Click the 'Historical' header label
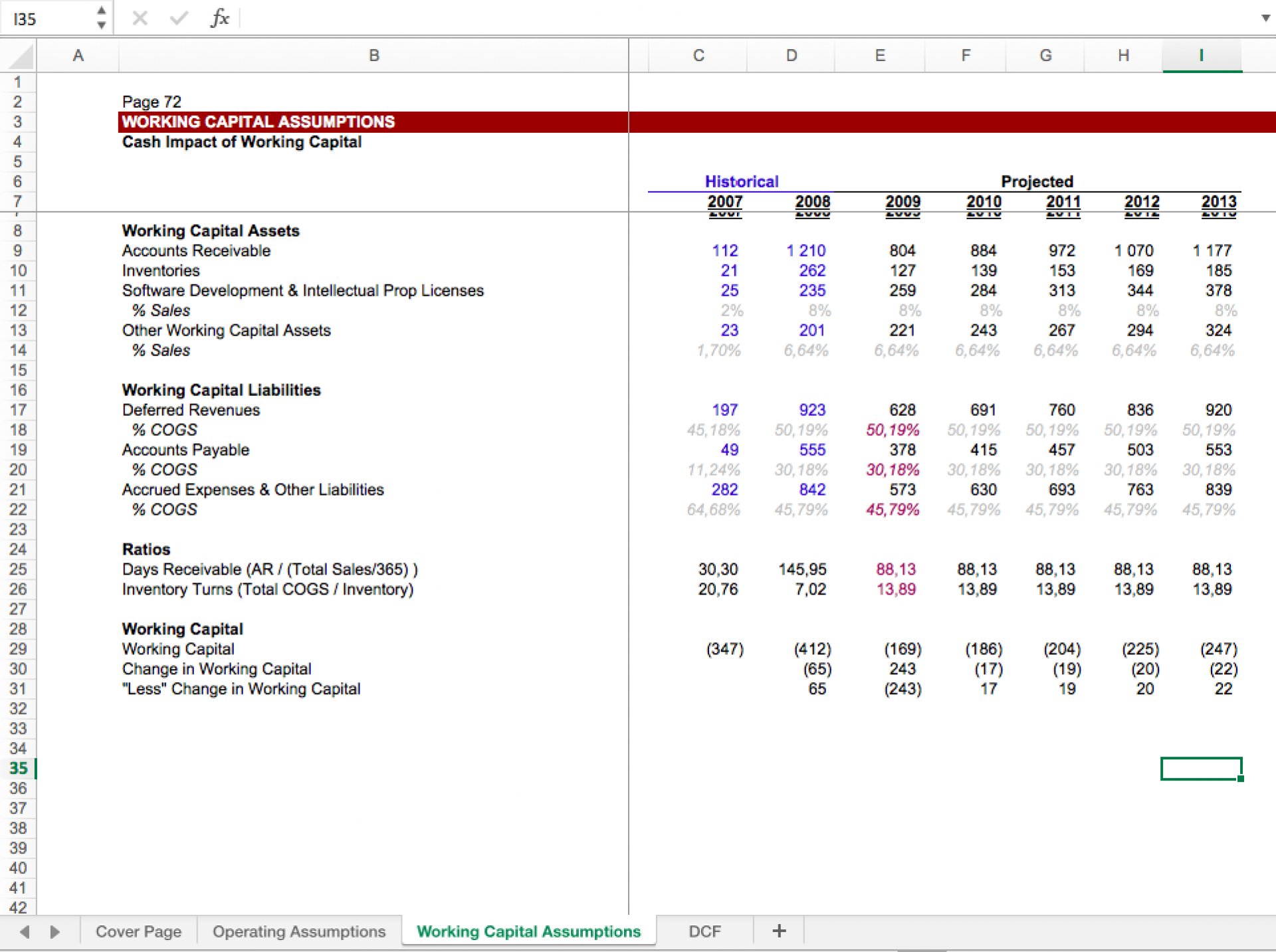The image size is (1276, 952). [x=741, y=181]
